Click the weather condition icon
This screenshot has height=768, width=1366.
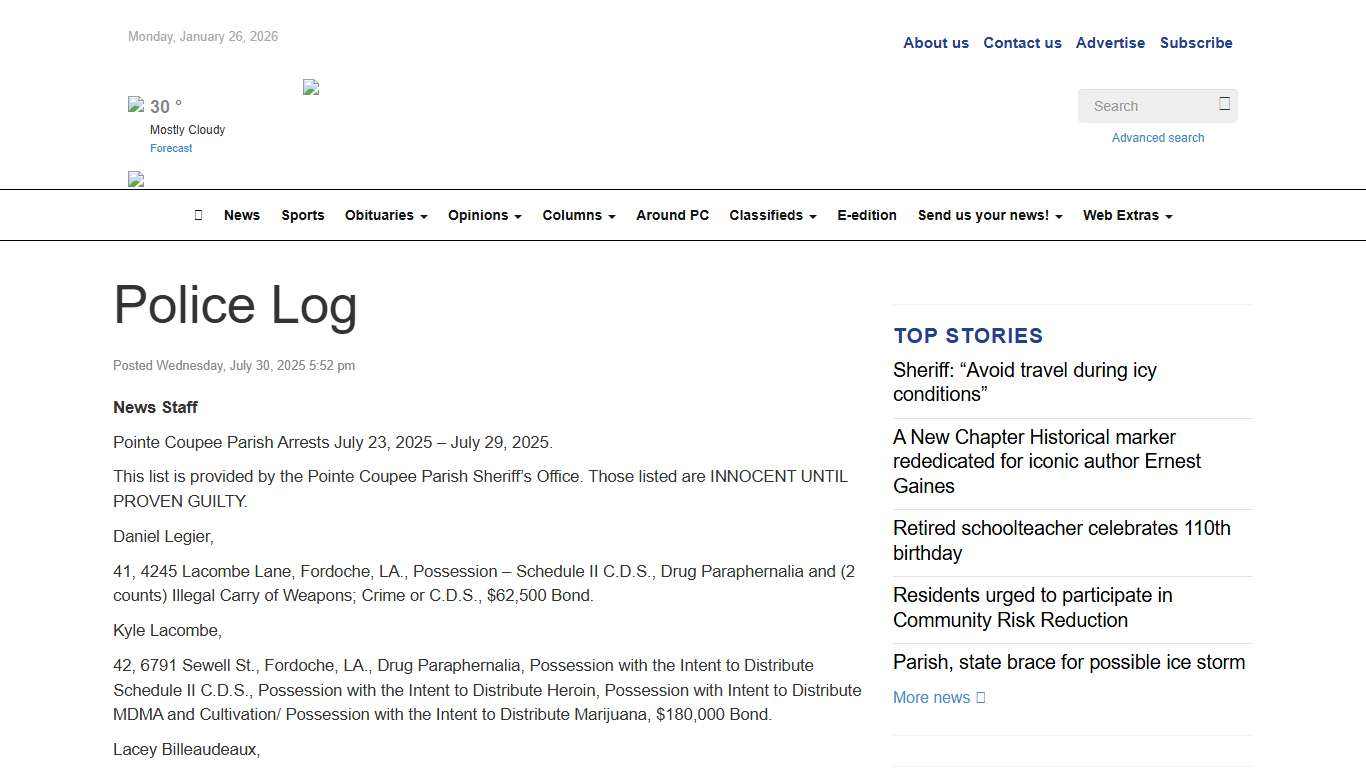[136, 104]
